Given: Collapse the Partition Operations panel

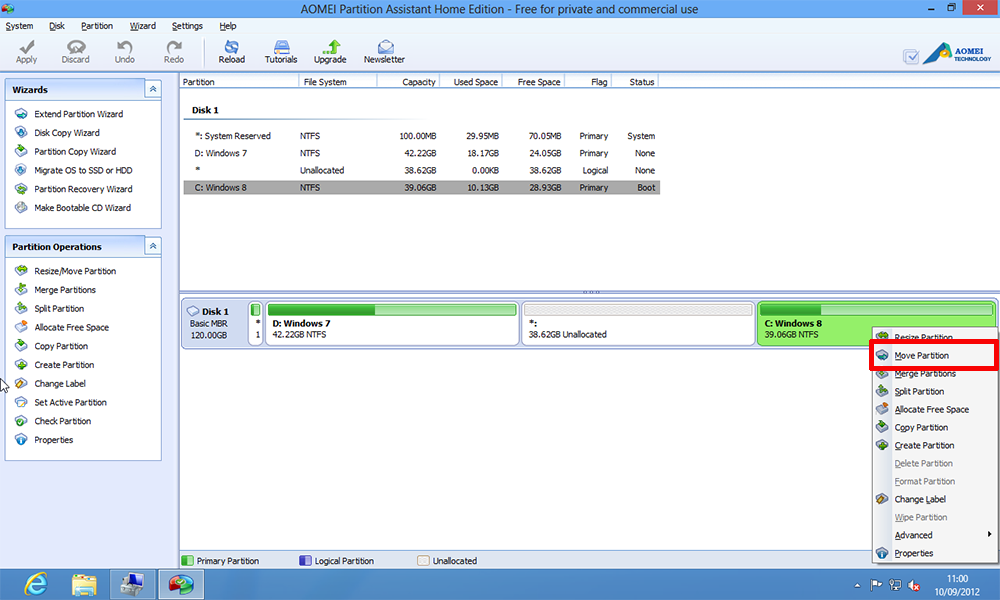Looking at the screenshot, I should coord(153,246).
